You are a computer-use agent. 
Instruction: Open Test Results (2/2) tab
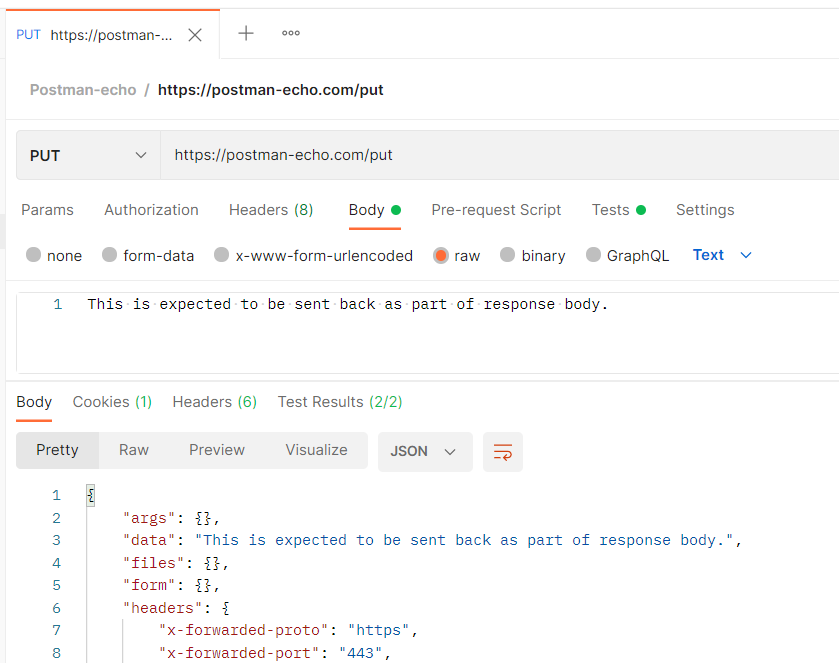tap(340, 402)
